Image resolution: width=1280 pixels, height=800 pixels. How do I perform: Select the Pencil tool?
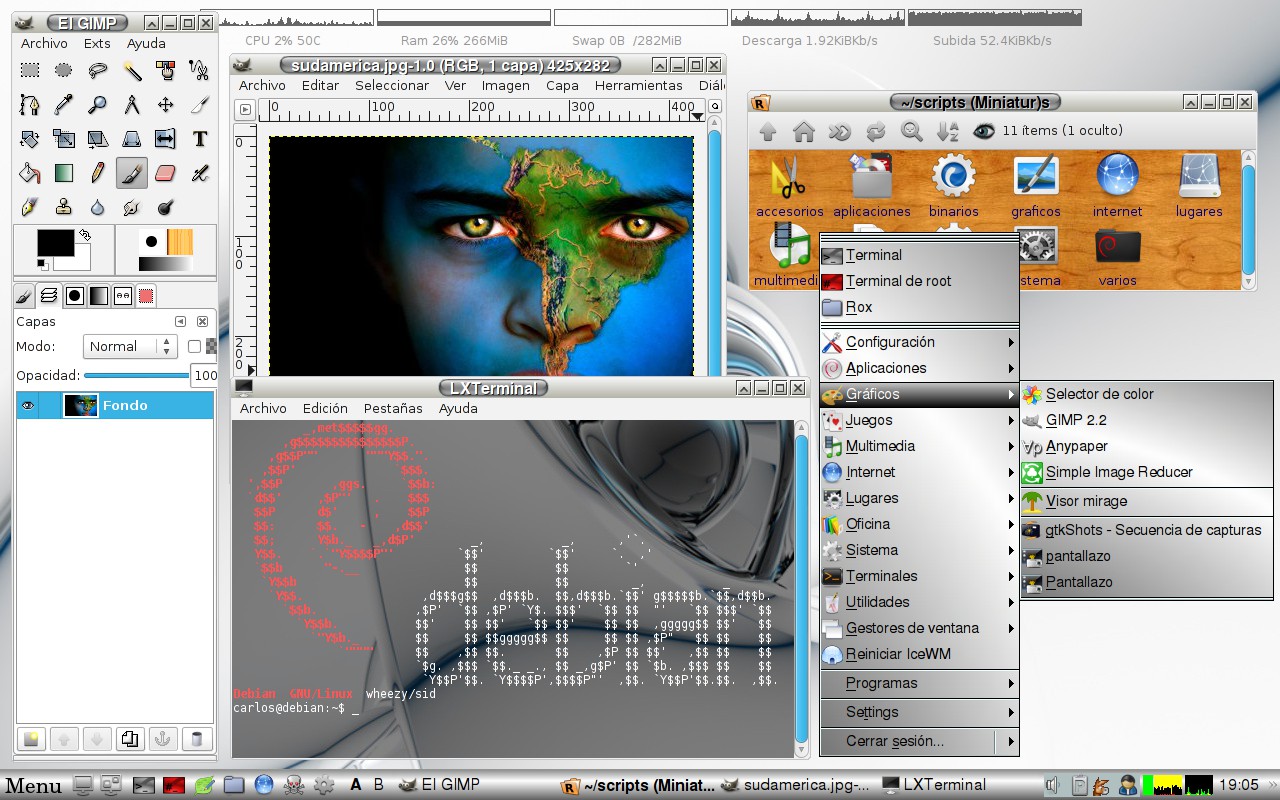[x=98, y=172]
